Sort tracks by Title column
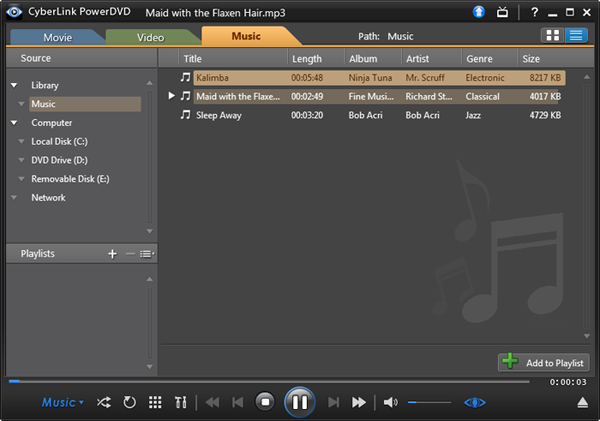Image resolution: width=600 pixels, height=421 pixels. [233, 59]
